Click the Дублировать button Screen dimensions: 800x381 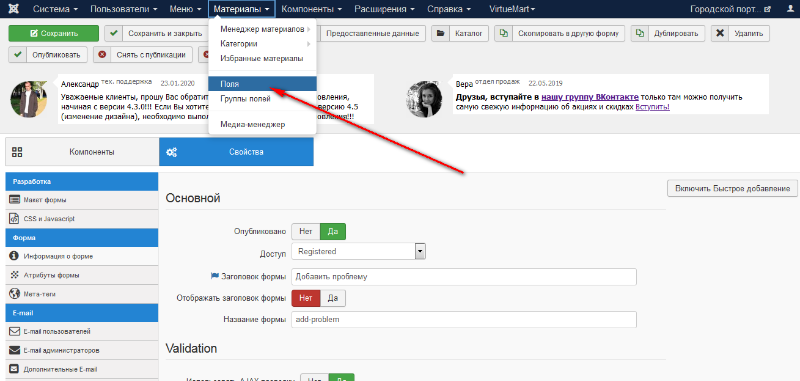(x=668, y=33)
